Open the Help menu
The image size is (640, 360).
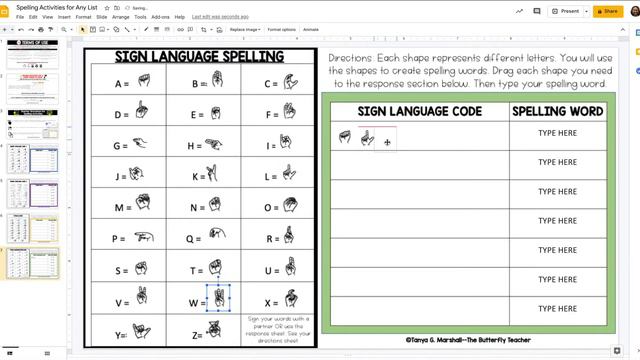click(180, 17)
